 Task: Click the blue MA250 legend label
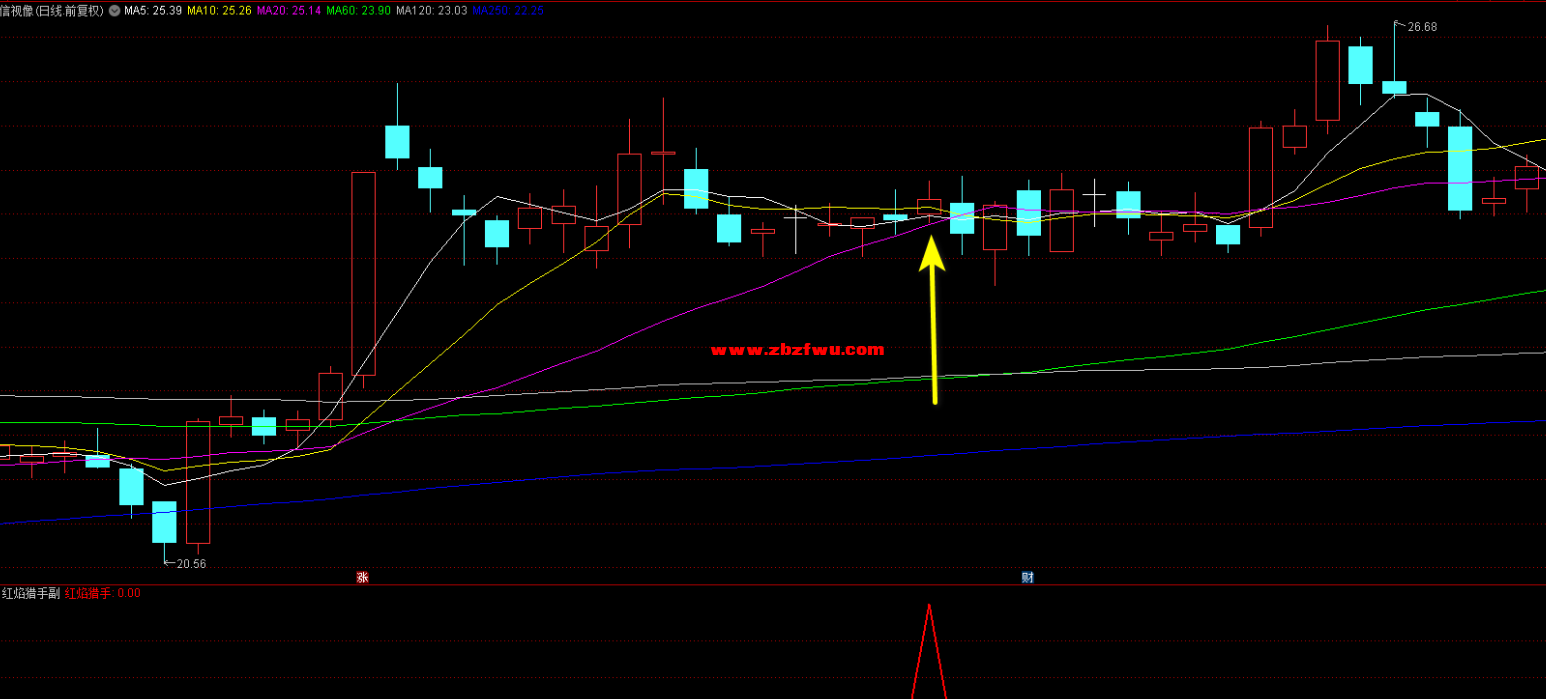coord(508,11)
